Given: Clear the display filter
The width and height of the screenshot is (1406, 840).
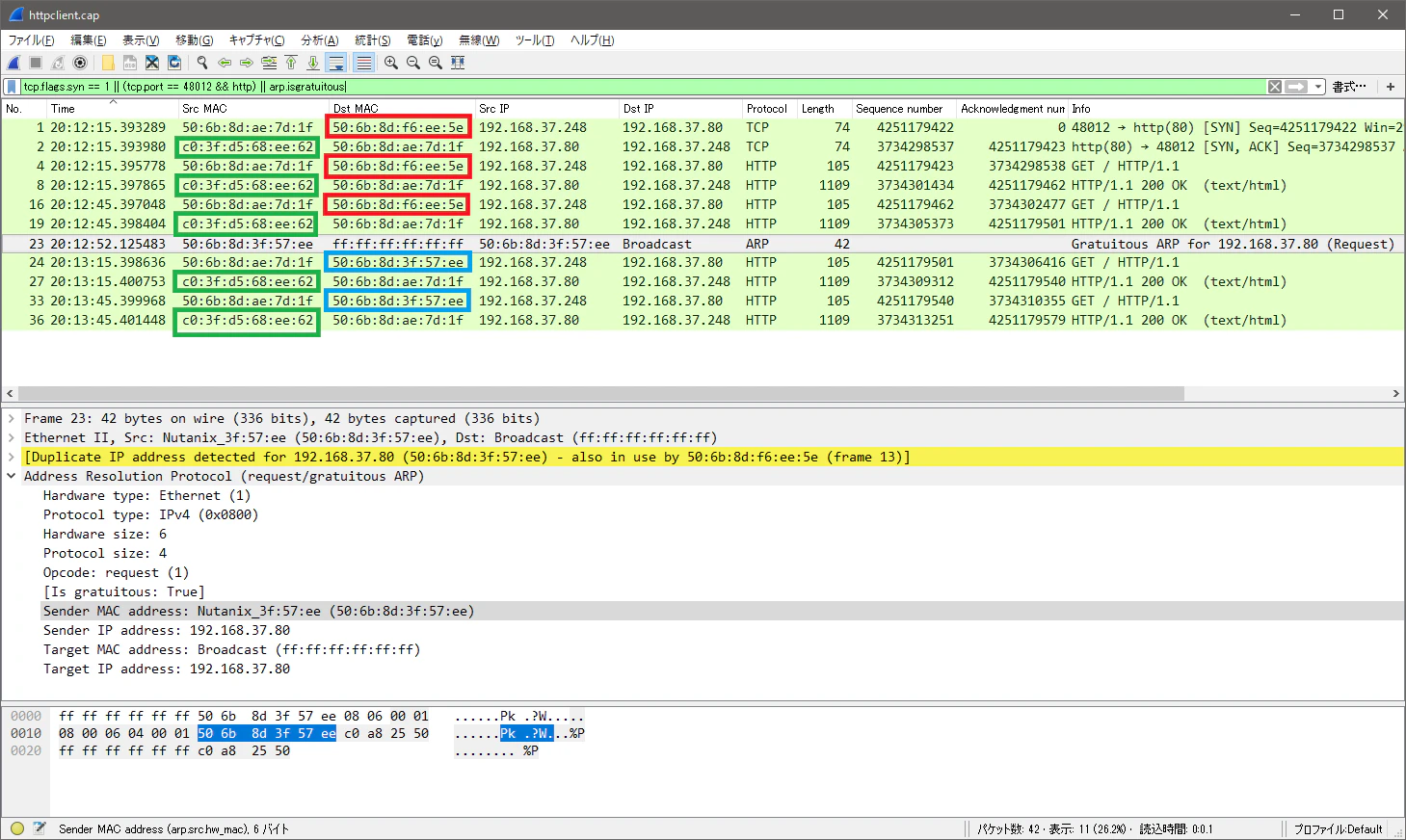Looking at the screenshot, I should click(1275, 87).
